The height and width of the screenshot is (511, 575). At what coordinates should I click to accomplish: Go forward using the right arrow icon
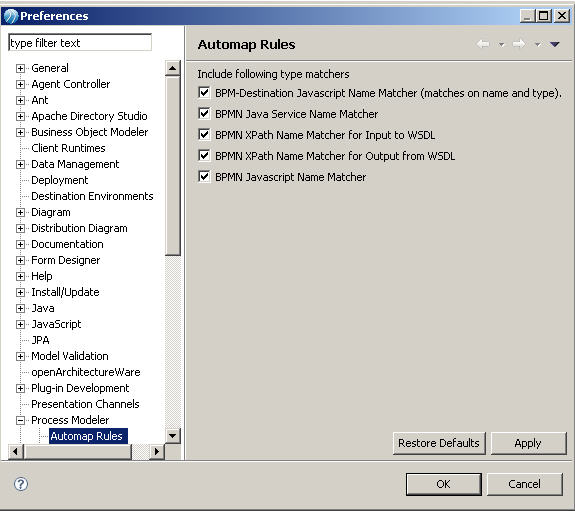[519, 44]
